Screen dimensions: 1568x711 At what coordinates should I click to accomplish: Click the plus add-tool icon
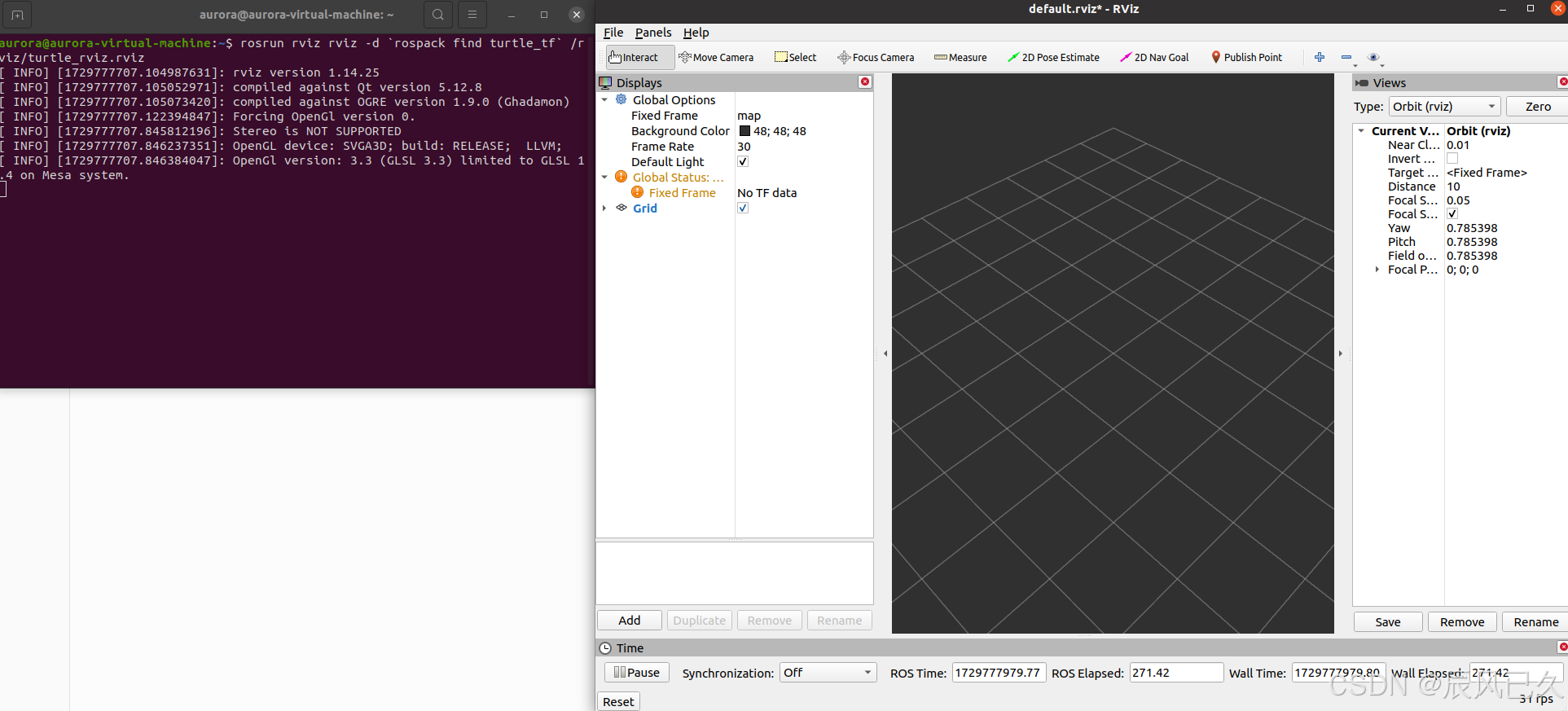(x=1320, y=57)
